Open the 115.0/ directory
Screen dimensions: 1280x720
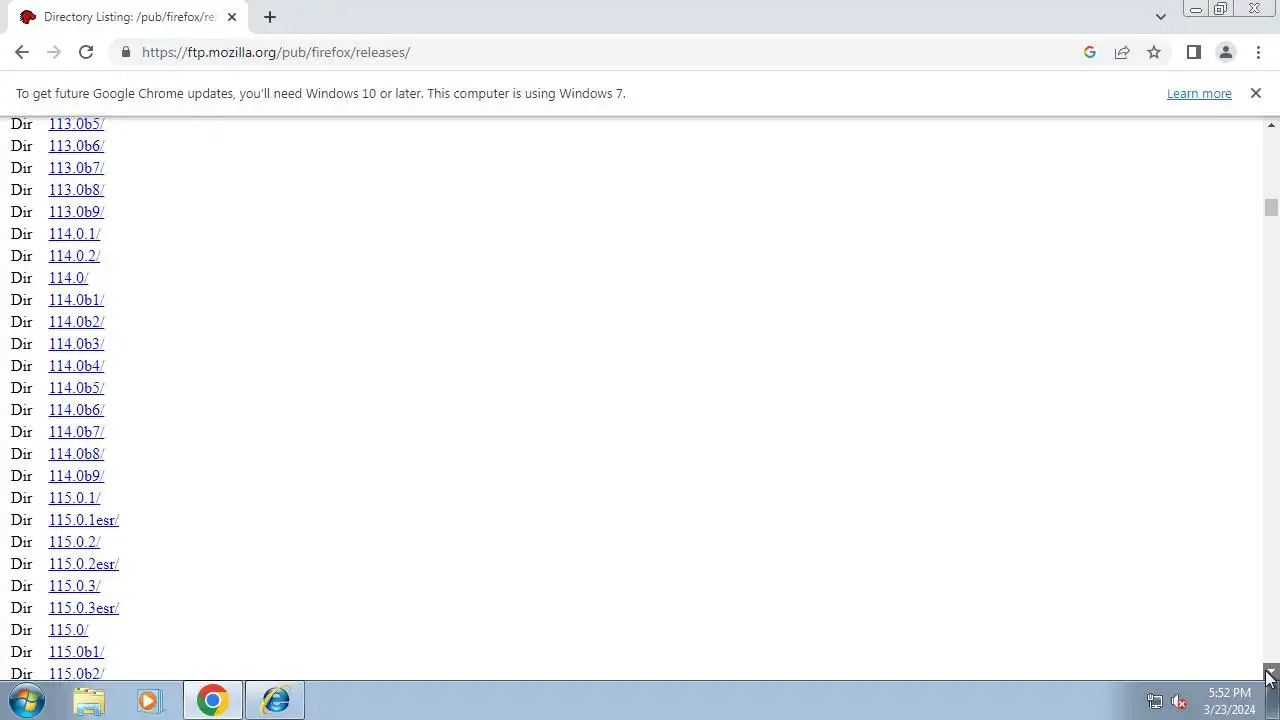(x=68, y=630)
